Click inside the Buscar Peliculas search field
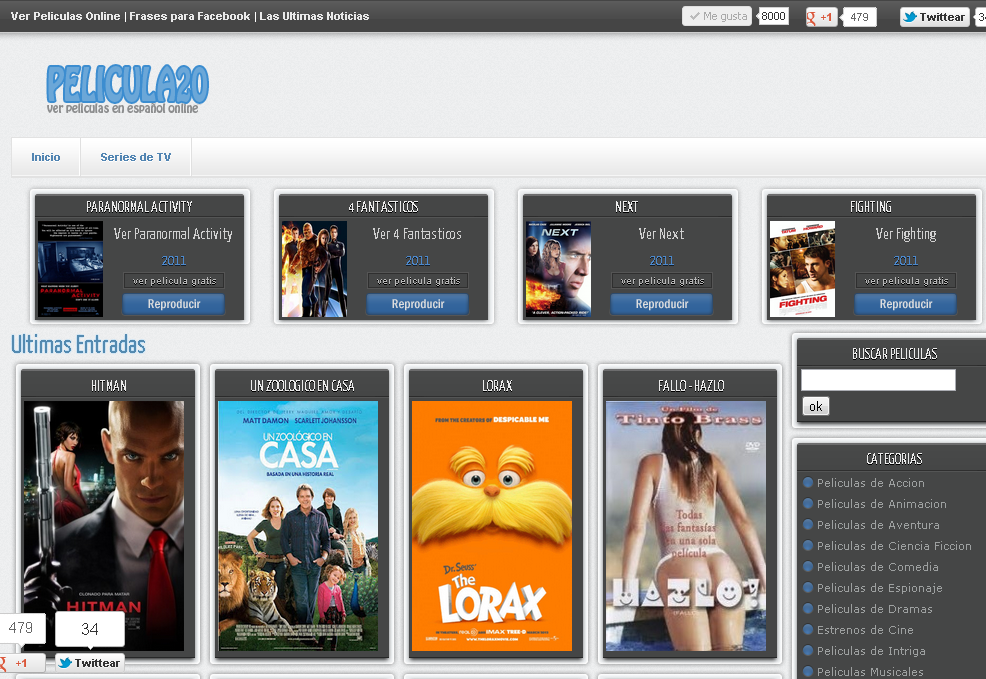 pos(877,380)
